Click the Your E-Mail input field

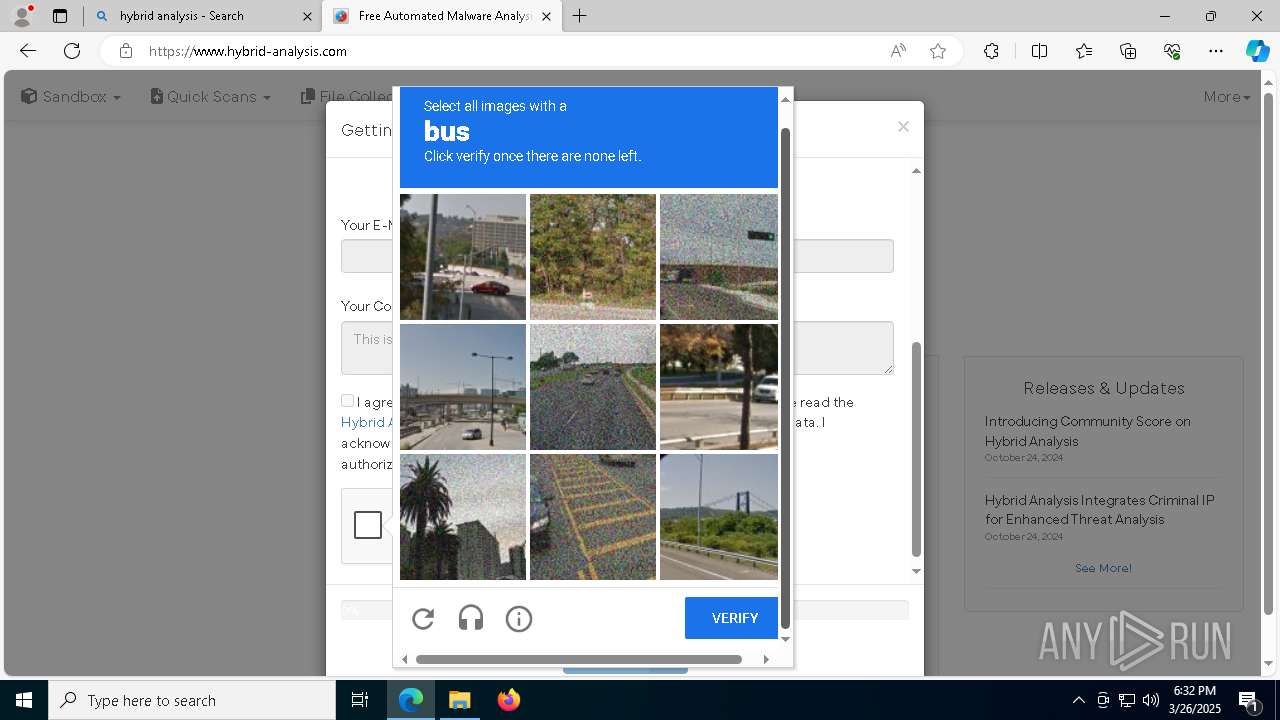coord(617,256)
